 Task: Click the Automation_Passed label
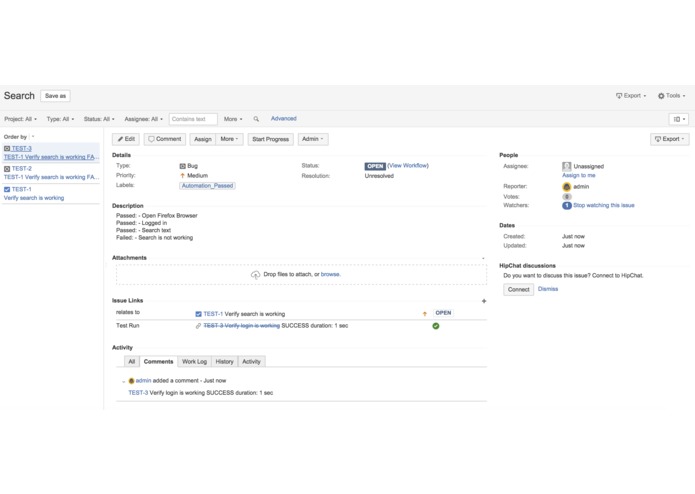tap(207, 186)
